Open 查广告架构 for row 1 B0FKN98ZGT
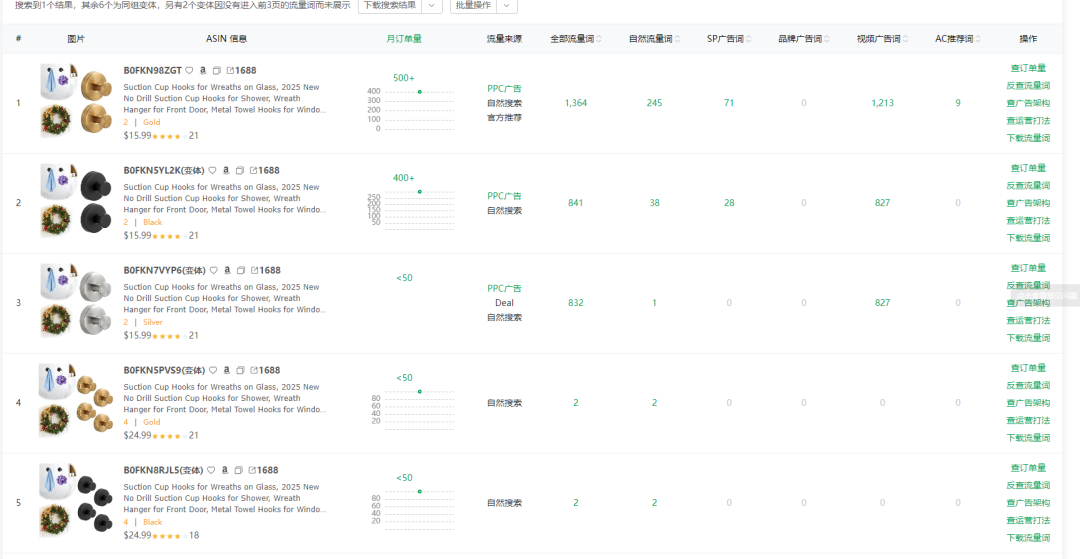The height and width of the screenshot is (559, 1080). (x=1028, y=103)
